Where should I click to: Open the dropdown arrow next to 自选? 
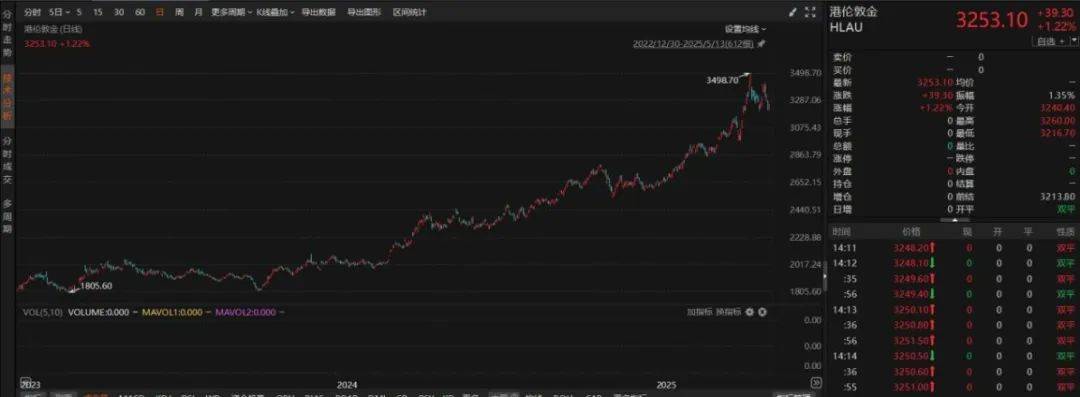(x=1074, y=41)
